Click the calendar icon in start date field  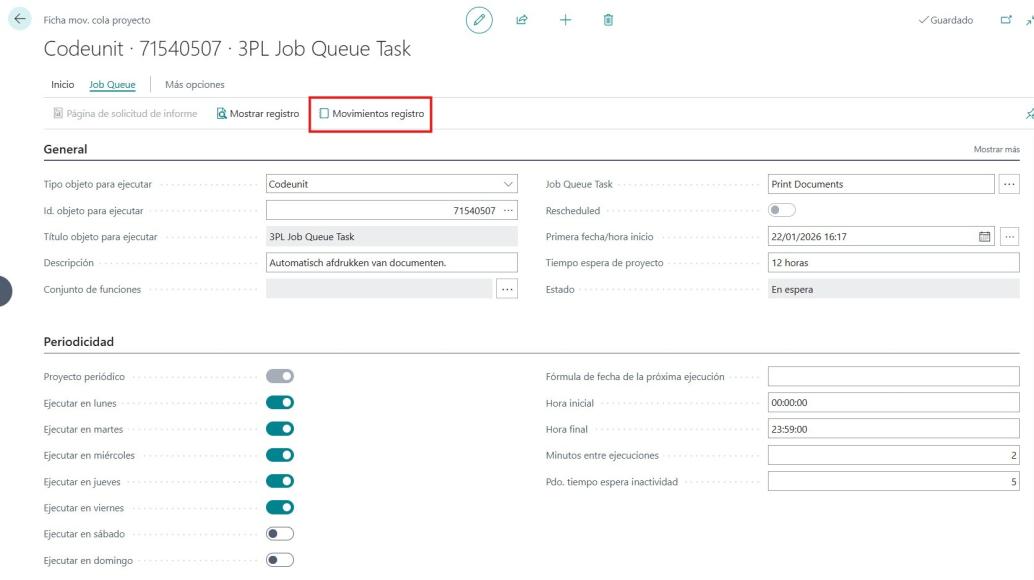[x=983, y=235]
